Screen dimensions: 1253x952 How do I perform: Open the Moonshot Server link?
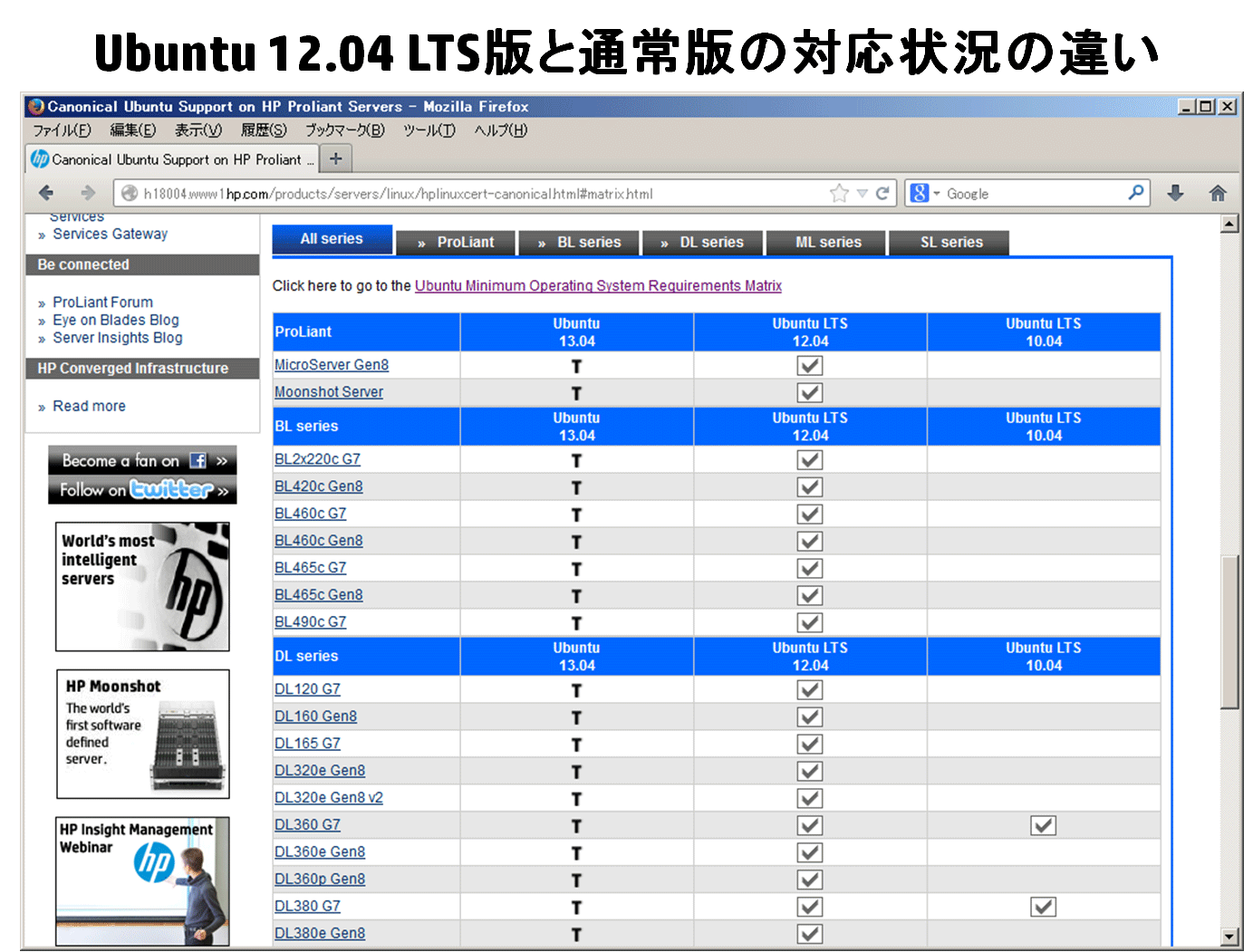[329, 392]
